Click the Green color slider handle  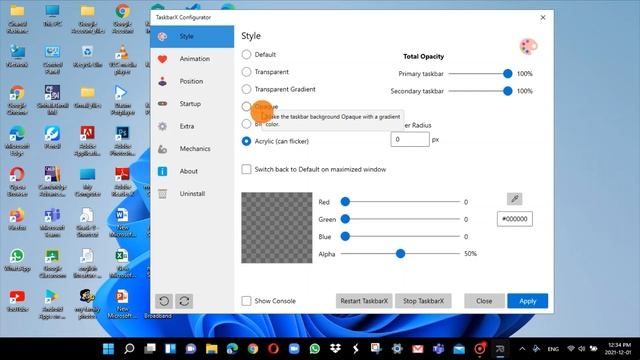coord(345,219)
